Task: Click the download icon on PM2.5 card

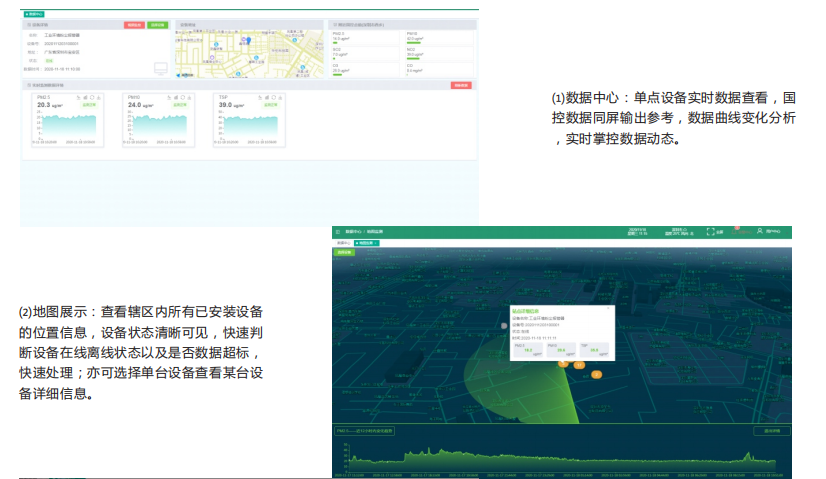Action: pos(99,98)
